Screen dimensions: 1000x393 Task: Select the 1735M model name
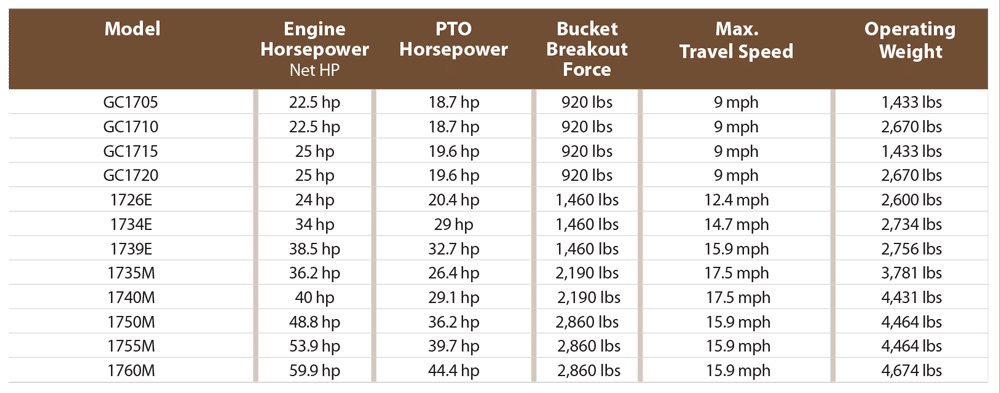pyautogui.click(x=131, y=272)
